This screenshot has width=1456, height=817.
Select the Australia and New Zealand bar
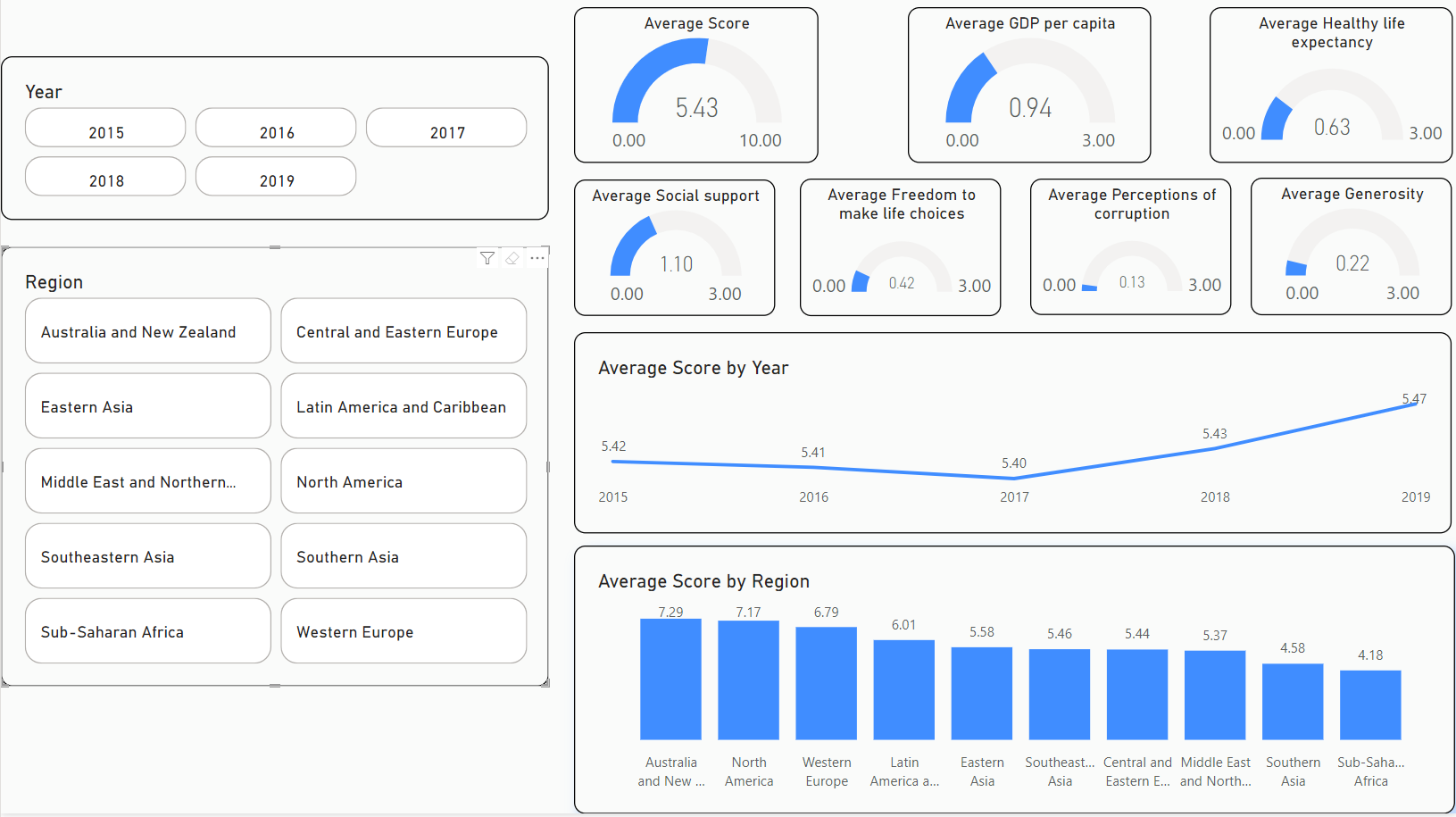point(670,679)
